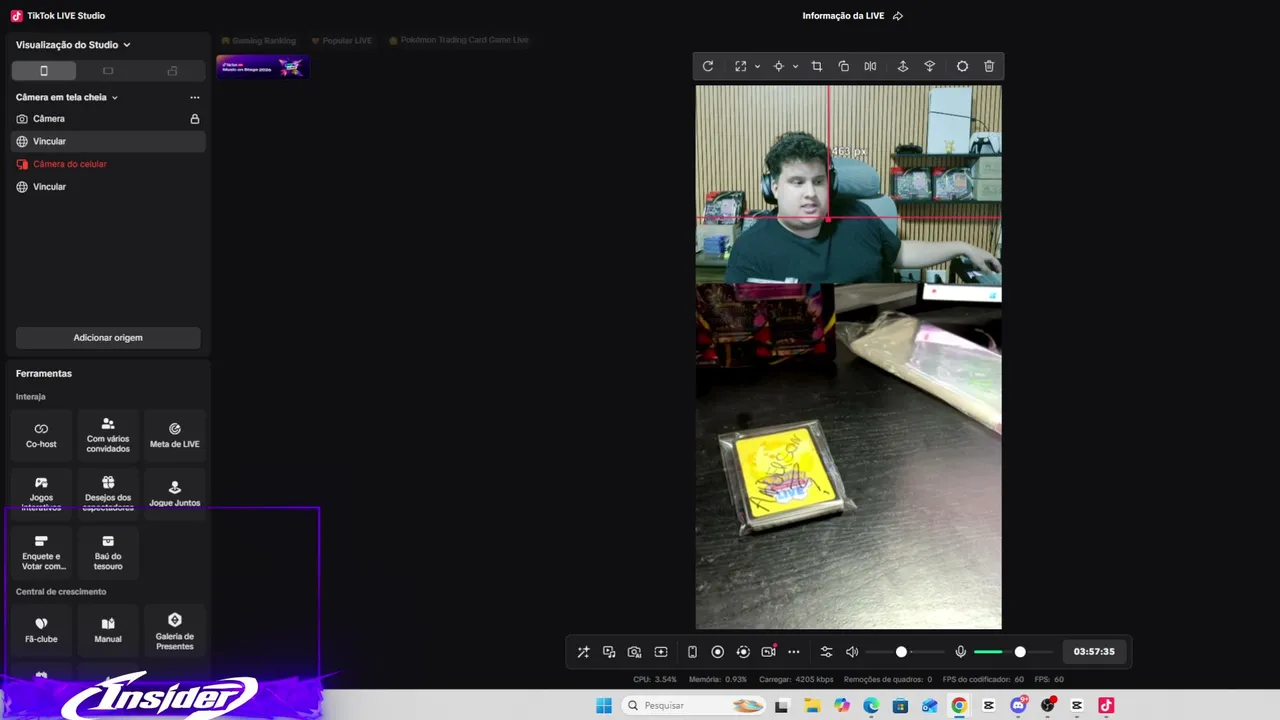Click the CPU: 3.54% status text
1280x720 pixels.
coord(655,680)
